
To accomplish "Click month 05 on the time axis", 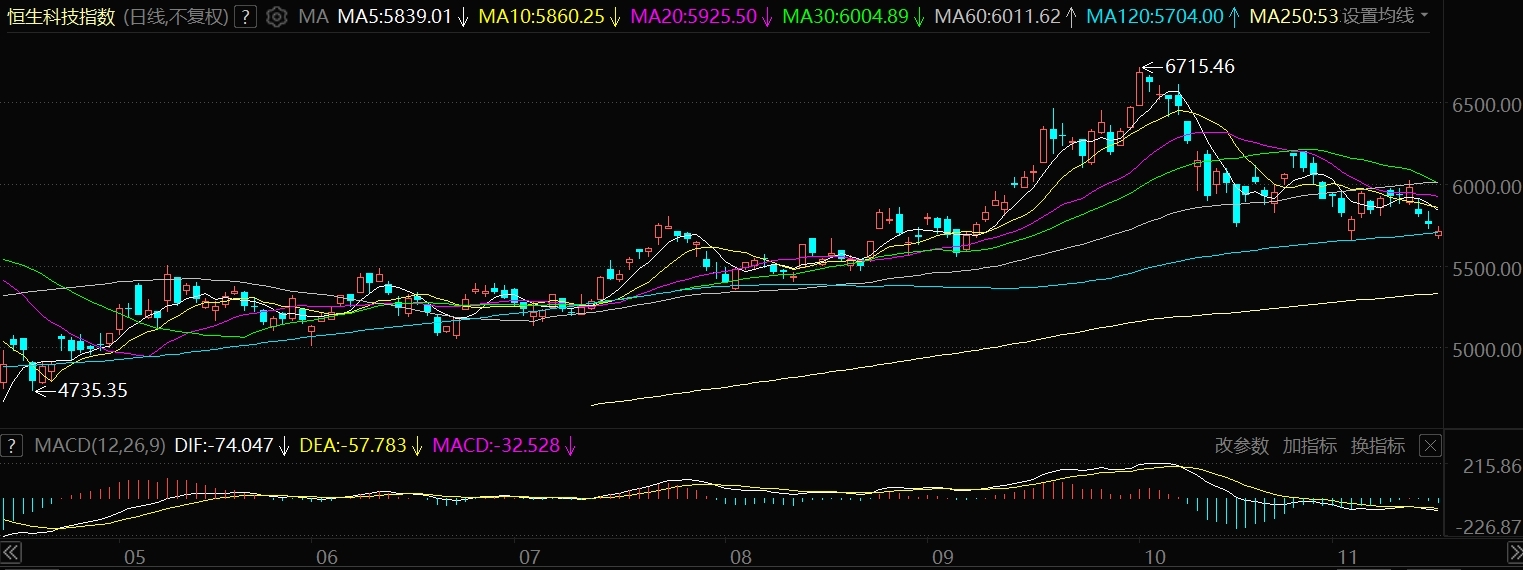I will (134, 557).
